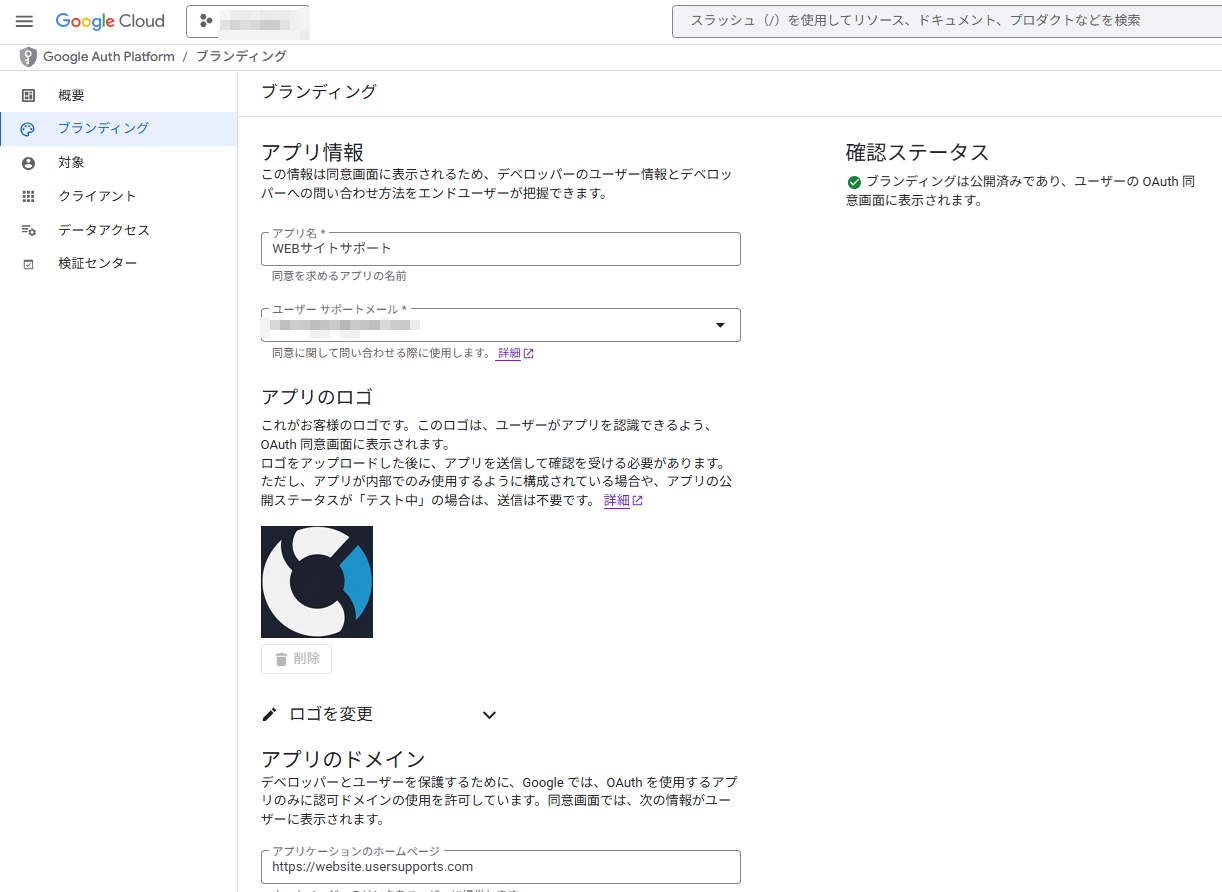Screen dimensions: 1222x892
Task: Click the ブランディング page title
Action: pyautogui.click(x=319, y=92)
